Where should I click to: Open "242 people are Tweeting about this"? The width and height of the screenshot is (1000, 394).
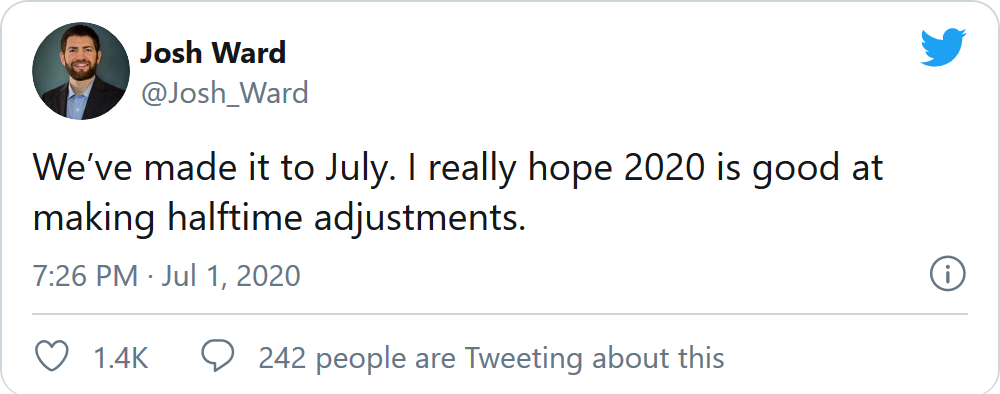491,358
